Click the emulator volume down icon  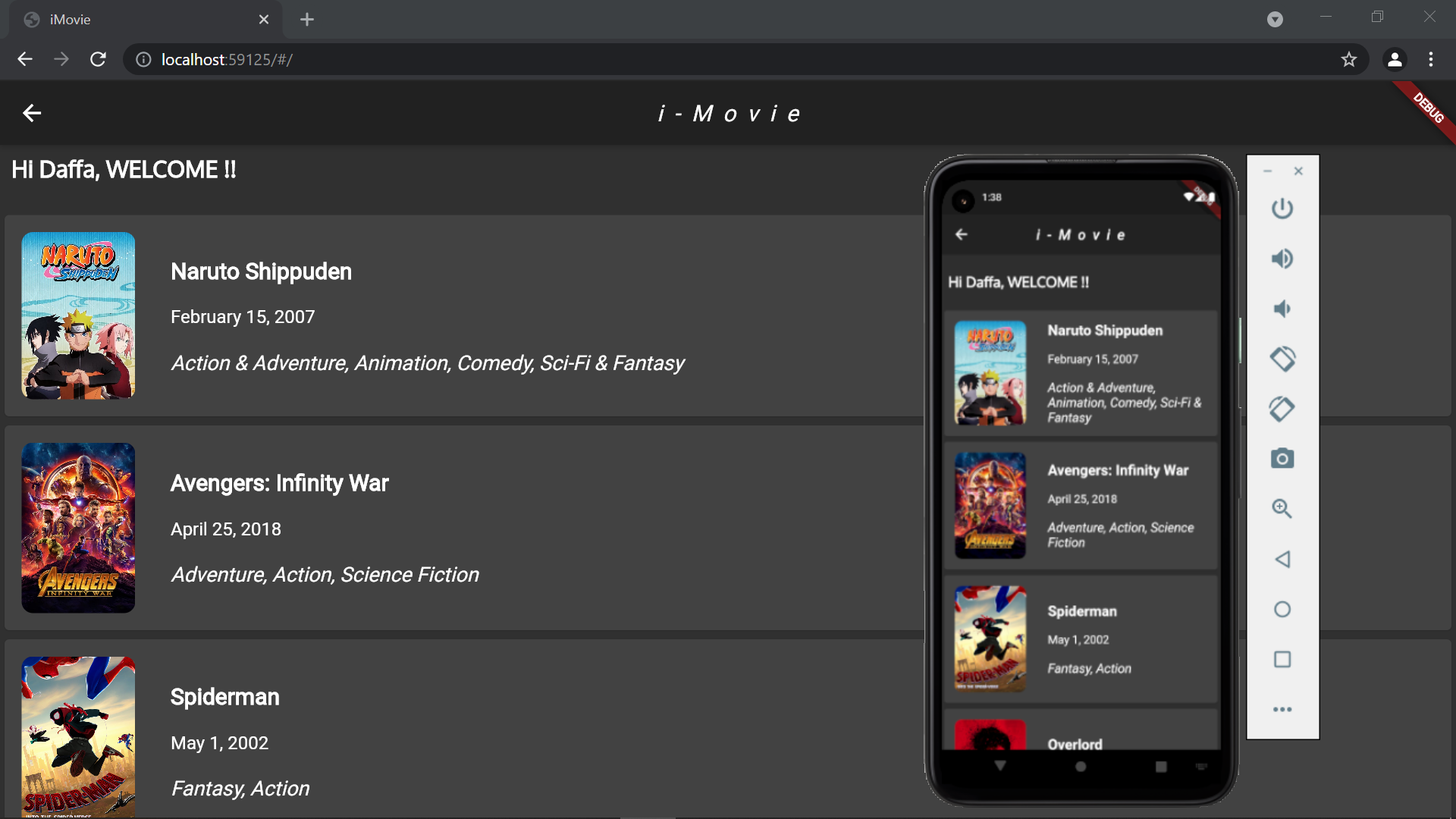click(x=1282, y=309)
